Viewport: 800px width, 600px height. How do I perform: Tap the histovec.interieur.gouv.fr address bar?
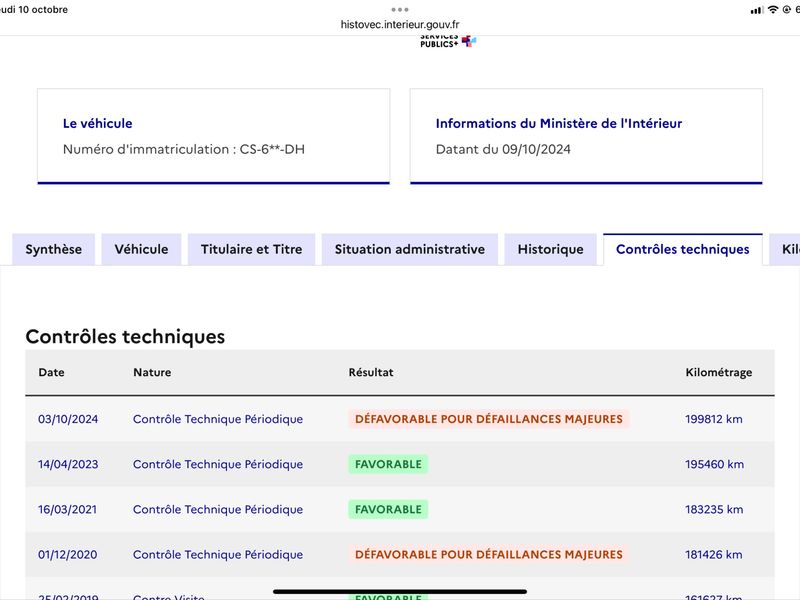[x=400, y=24]
